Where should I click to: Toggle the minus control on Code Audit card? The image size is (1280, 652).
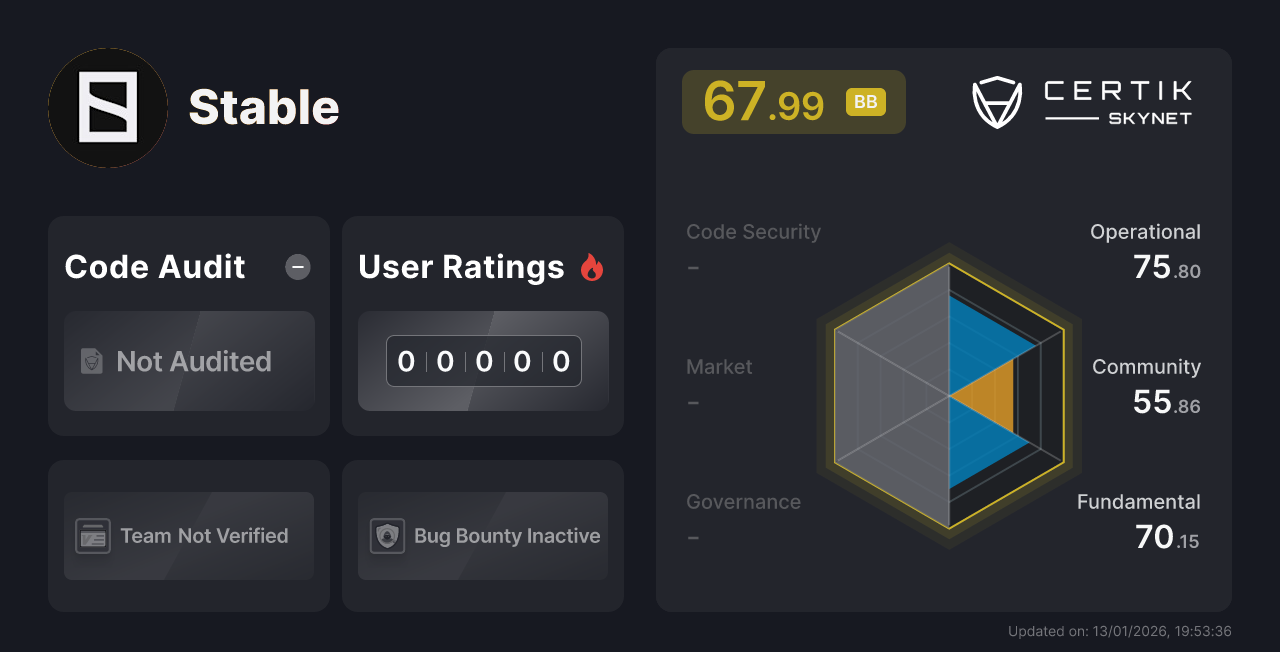pyautogui.click(x=297, y=267)
